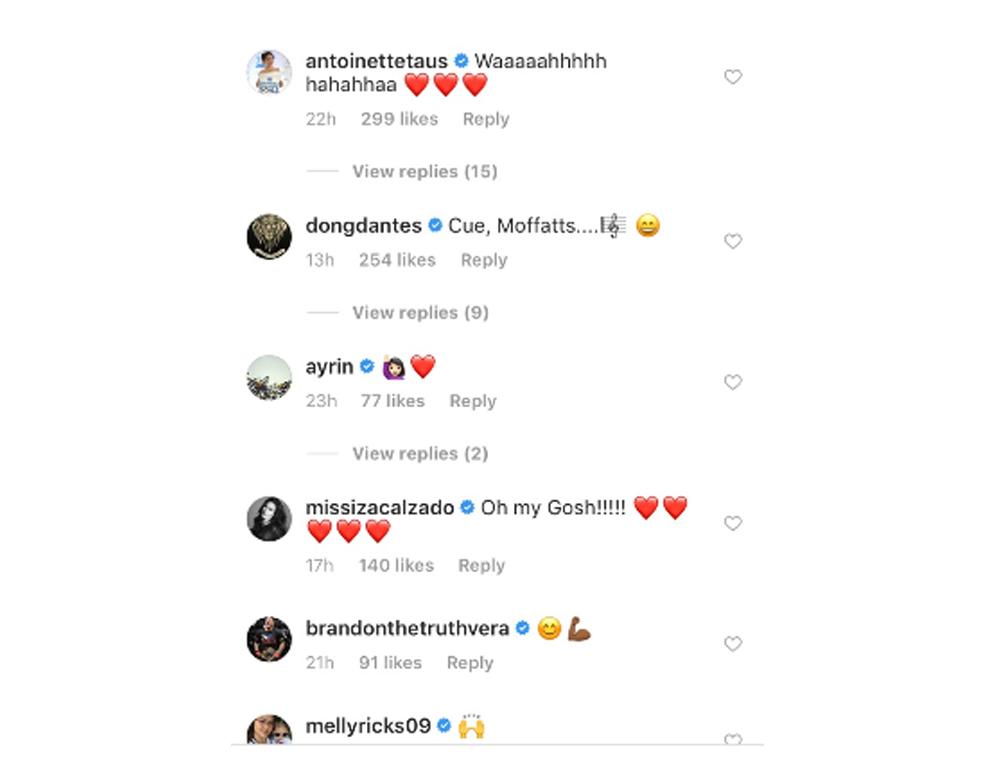Like antoinettetaus's comment with the heart
Image resolution: width=1000 pixels, height=784 pixels.
pyautogui.click(x=733, y=77)
